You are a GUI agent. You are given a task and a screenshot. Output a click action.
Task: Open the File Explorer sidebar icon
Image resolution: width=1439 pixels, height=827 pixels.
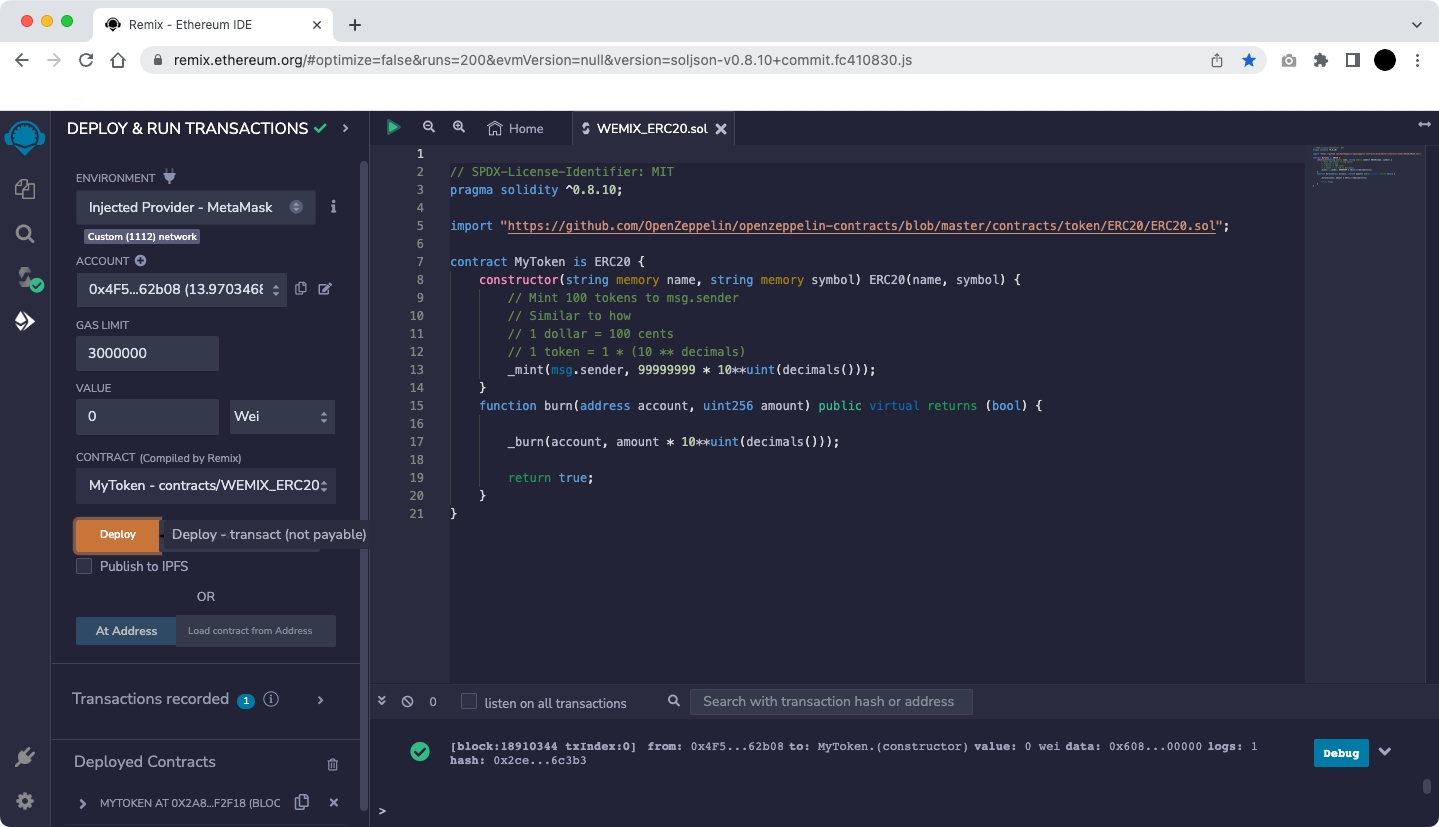click(x=25, y=189)
